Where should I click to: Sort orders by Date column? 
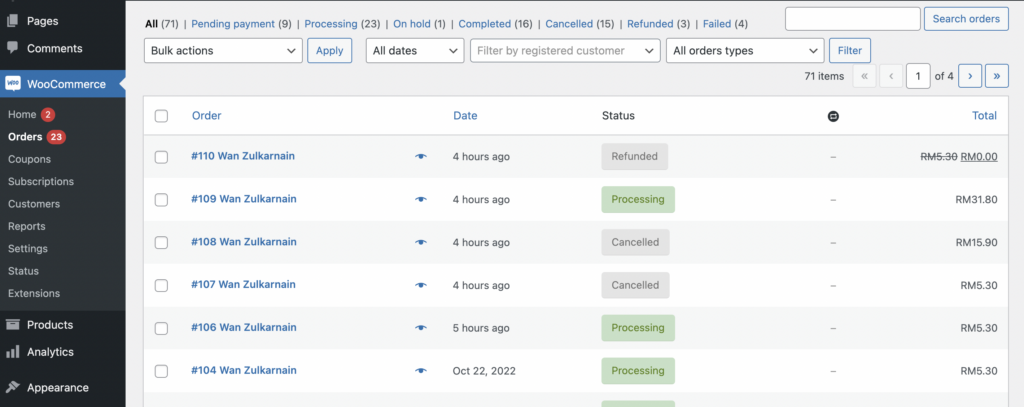(465, 116)
